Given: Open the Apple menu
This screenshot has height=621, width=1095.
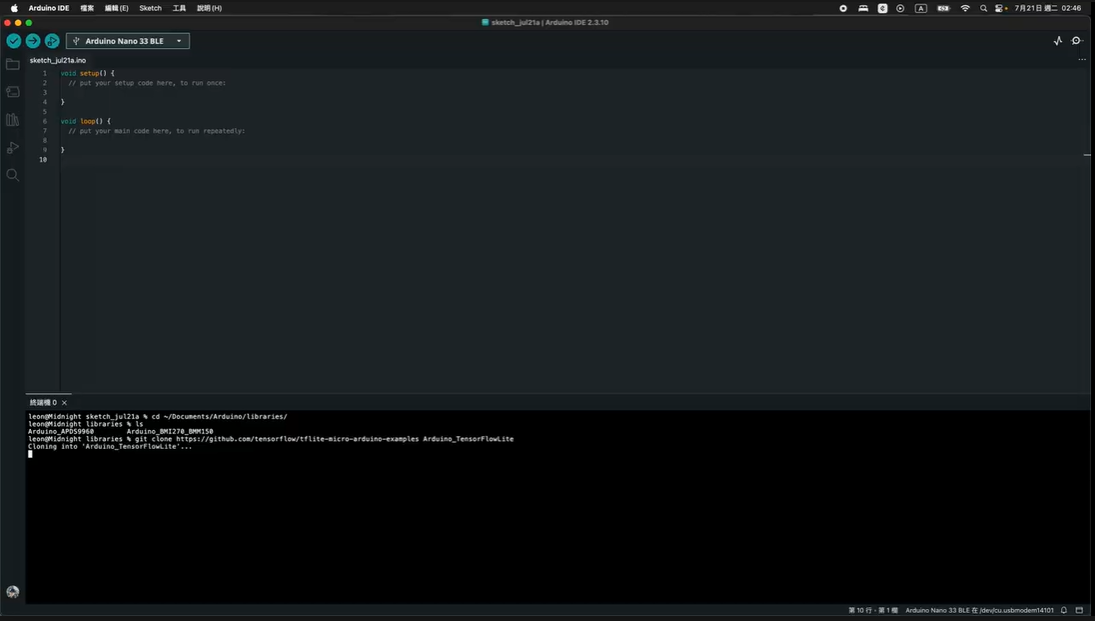Looking at the screenshot, I should coord(14,8).
